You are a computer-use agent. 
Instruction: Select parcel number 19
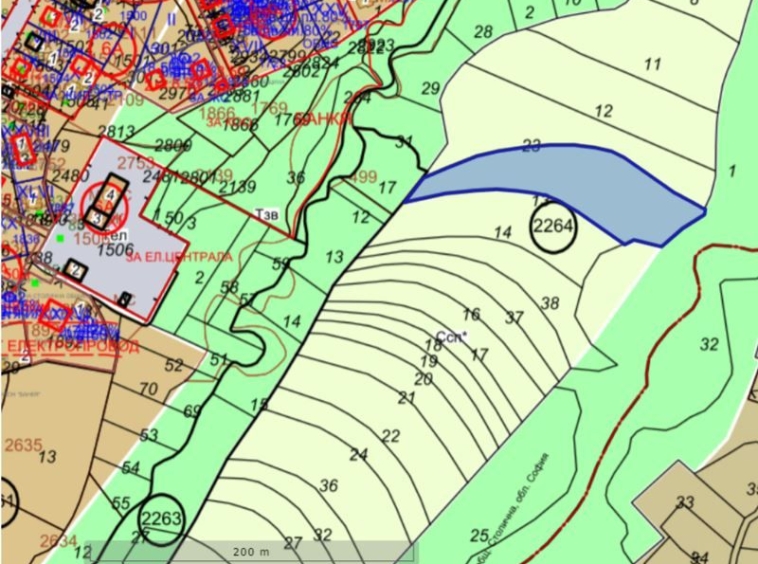pyautogui.click(x=428, y=361)
